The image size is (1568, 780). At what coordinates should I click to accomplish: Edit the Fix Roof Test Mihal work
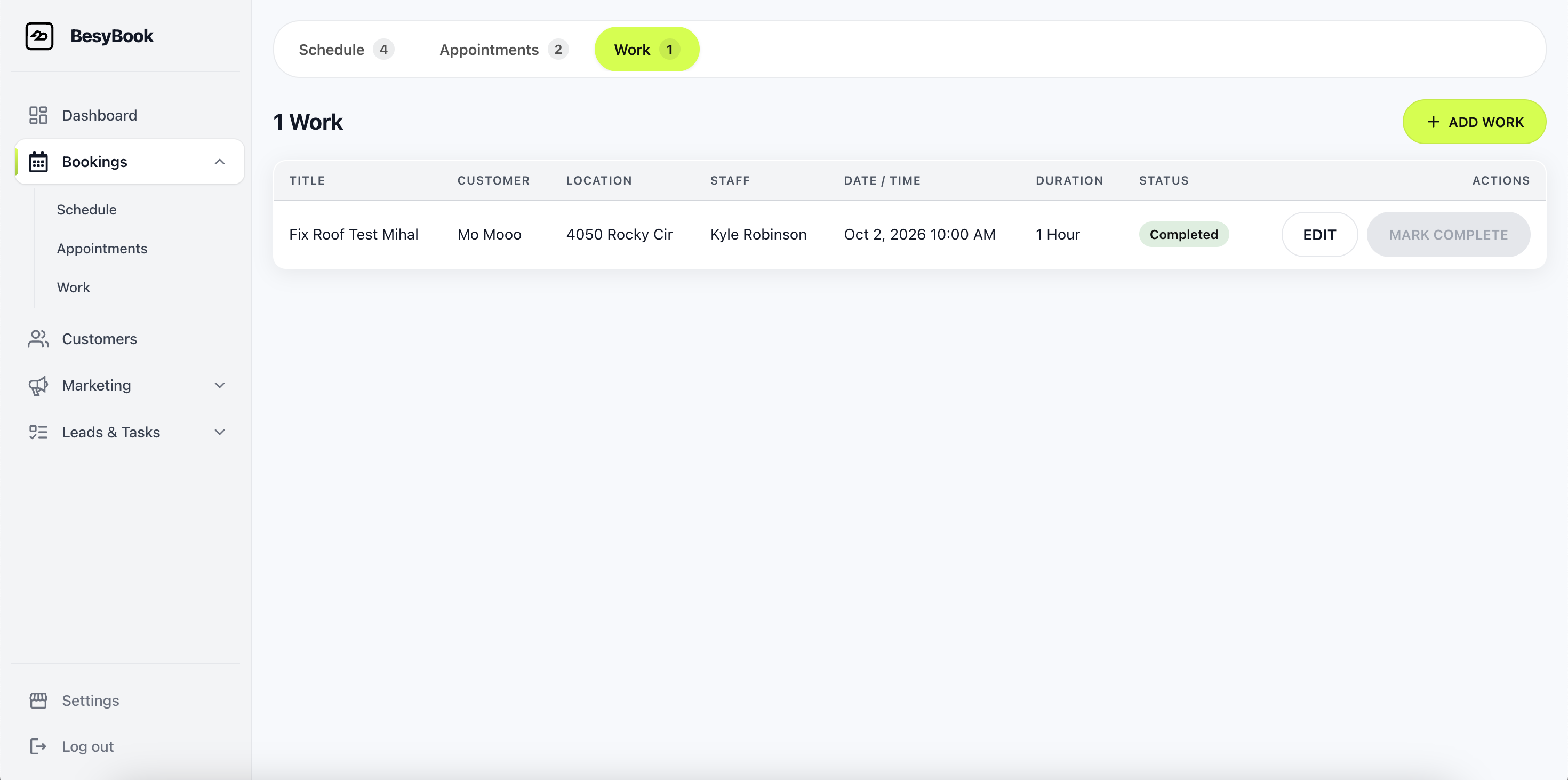pos(1319,234)
